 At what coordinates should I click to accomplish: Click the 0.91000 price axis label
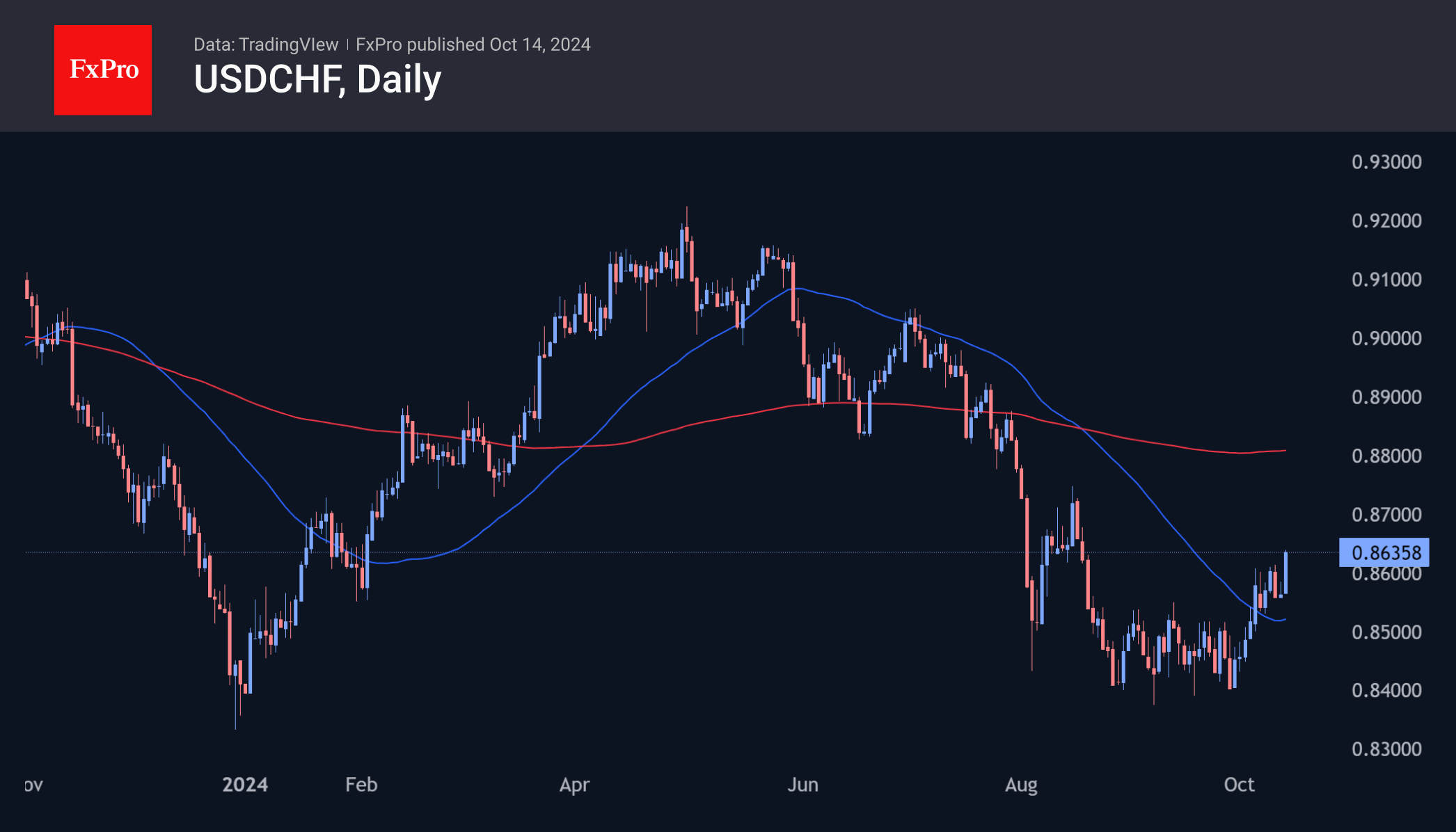(1386, 280)
